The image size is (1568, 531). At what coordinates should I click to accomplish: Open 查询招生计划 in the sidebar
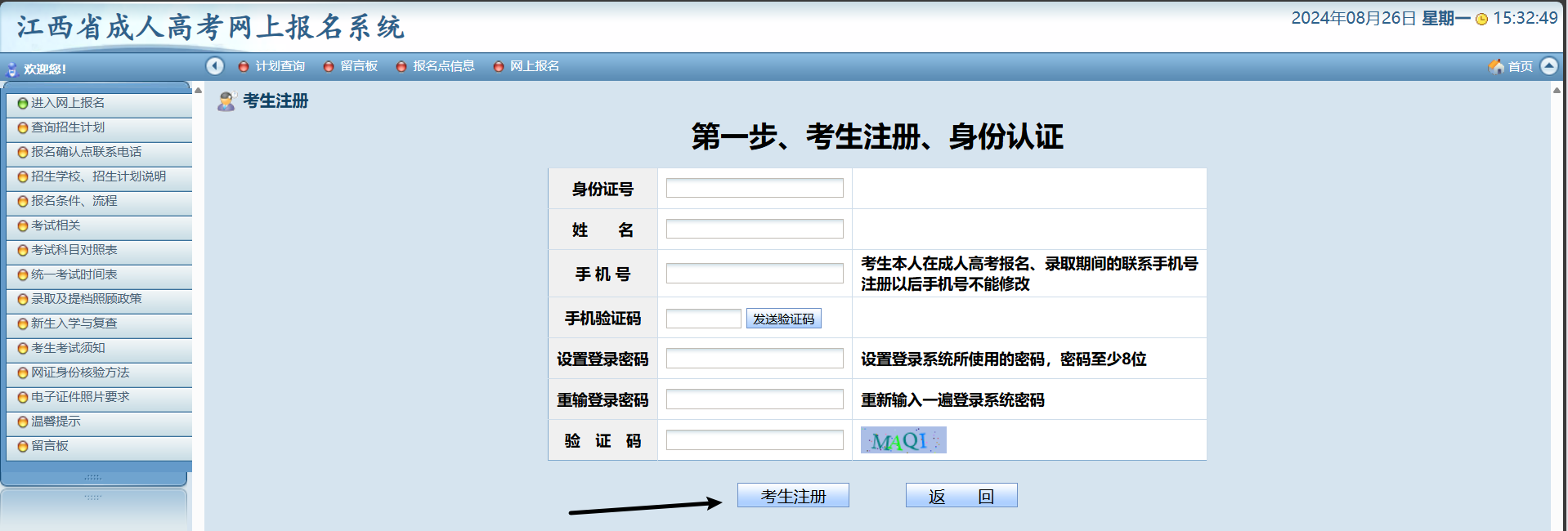(x=68, y=127)
